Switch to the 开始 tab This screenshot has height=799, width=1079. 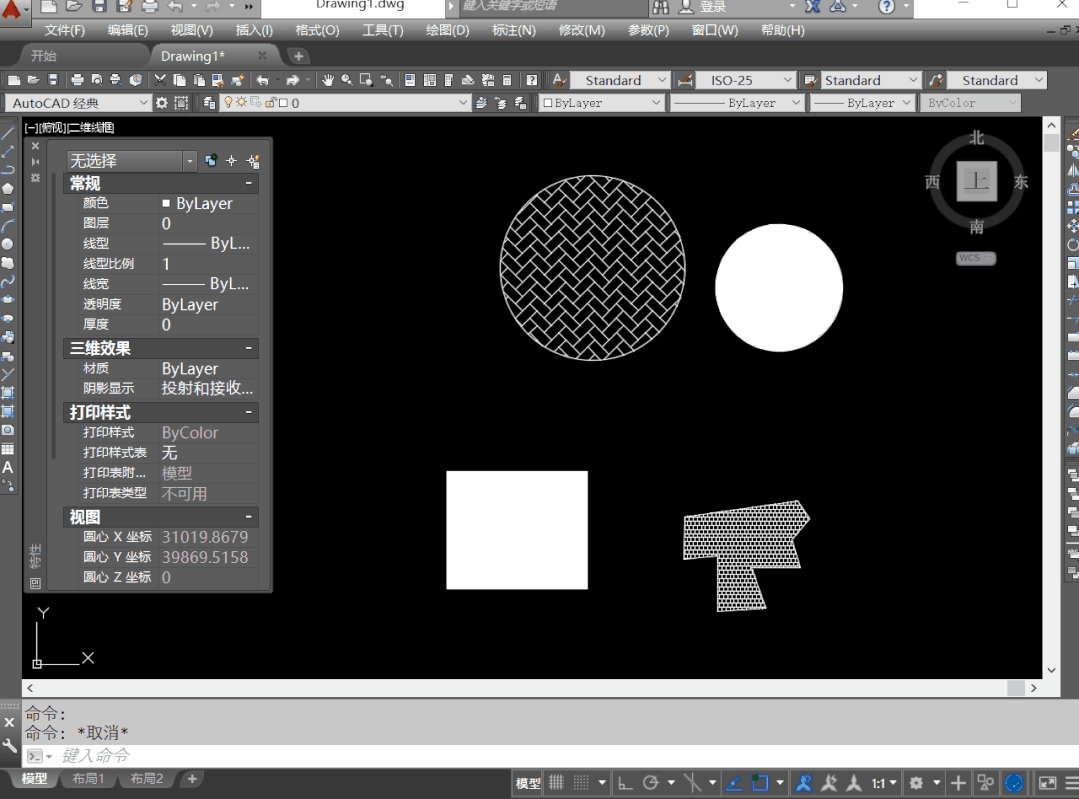(43, 56)
